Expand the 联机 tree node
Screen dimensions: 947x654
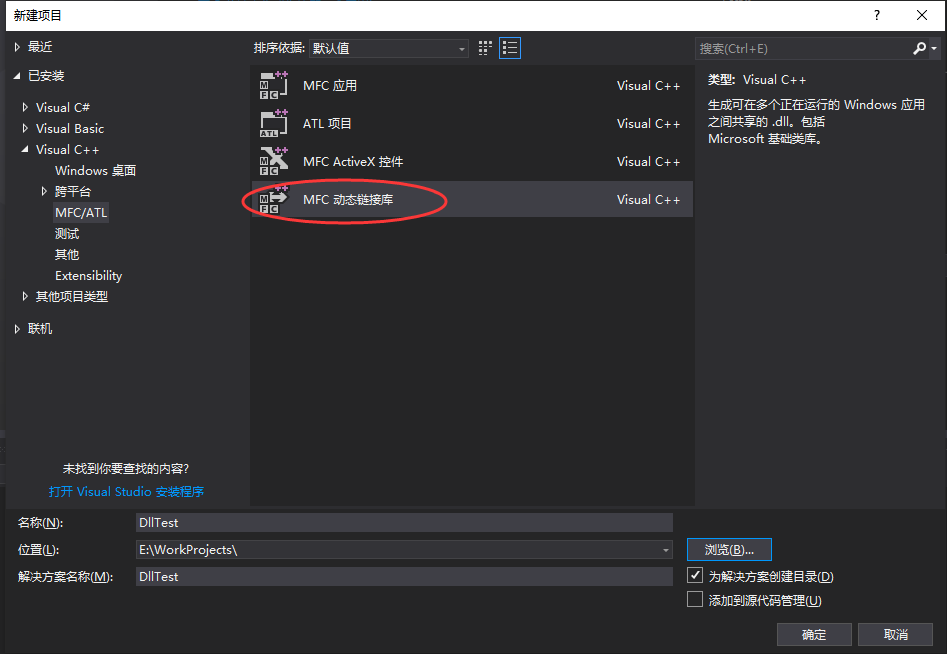[x=17, y=329]
